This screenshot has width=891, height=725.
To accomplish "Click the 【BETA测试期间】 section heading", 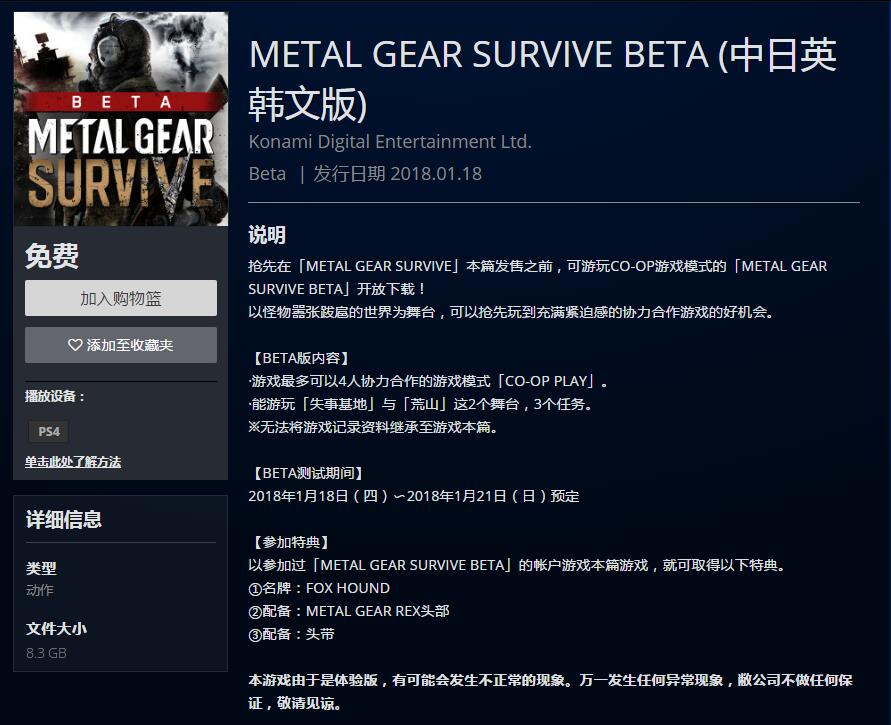I will [x=309, y=473].
